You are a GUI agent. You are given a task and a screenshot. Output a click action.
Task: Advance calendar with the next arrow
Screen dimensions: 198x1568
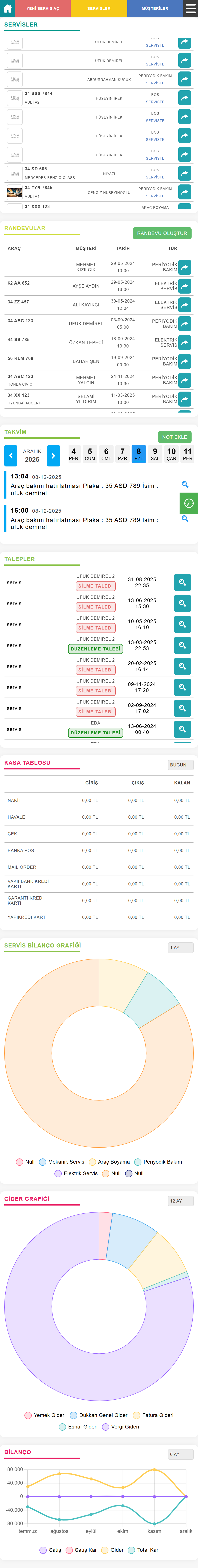click(54, 455)
